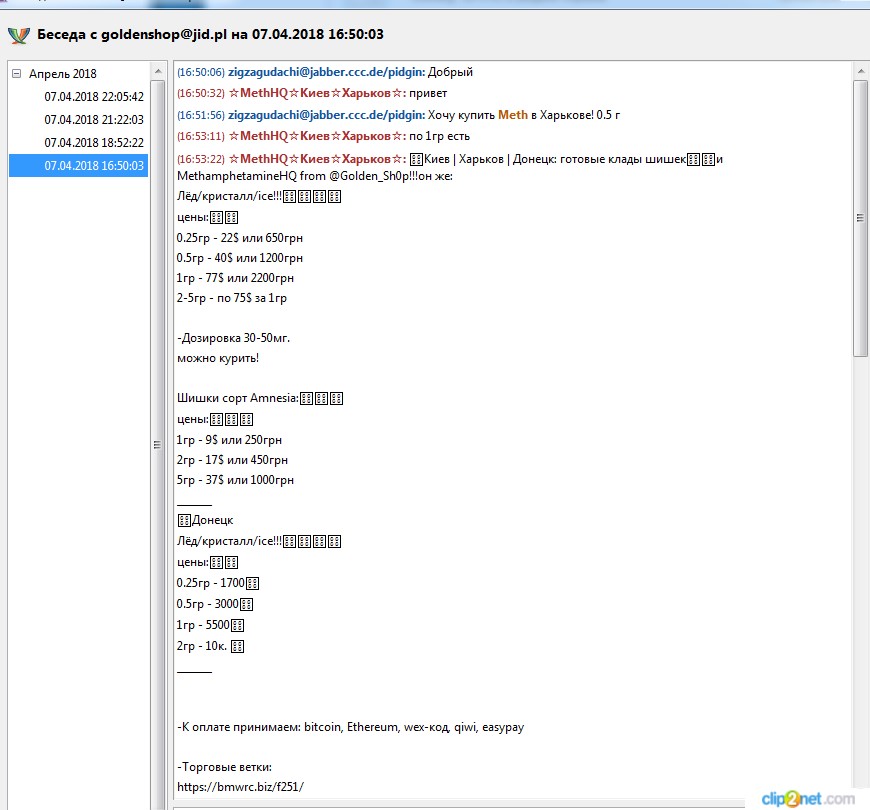Viewport: 870px width, 810px height.
Task: Select the "Апрель 2018" month group label
Action: coord(62,74)
